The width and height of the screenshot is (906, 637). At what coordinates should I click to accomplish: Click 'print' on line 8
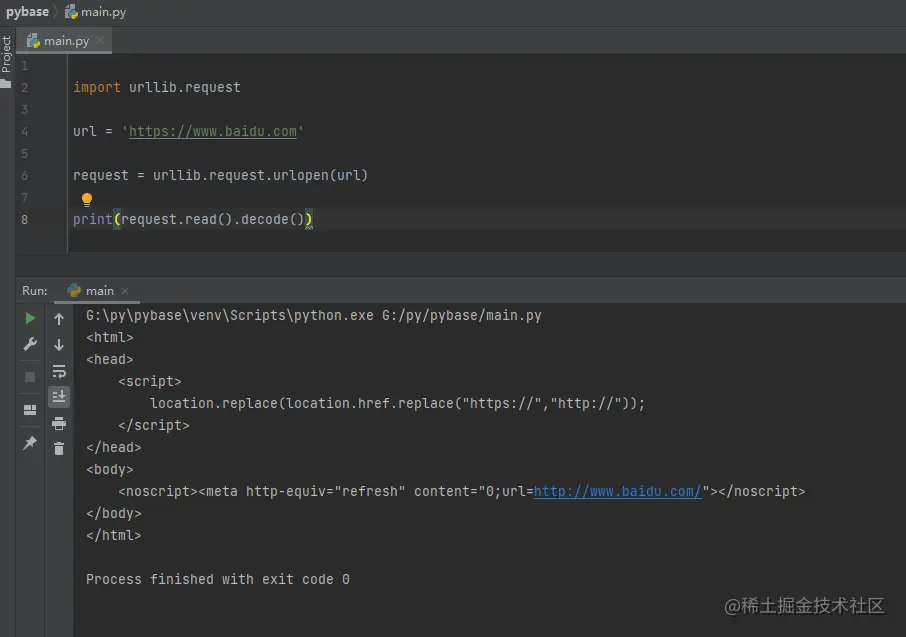coord(92,220)
